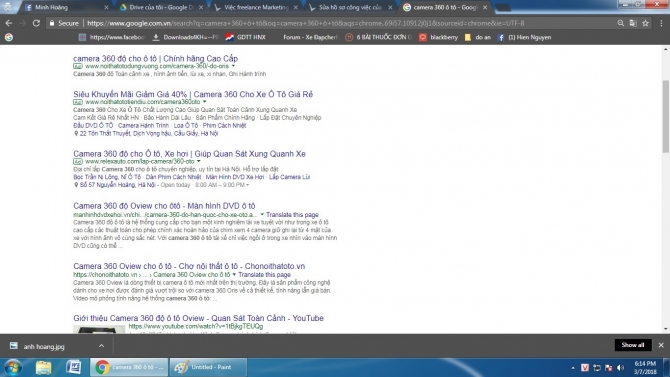This screenshot has height=377, width=670.
Task: Open Google shortcut in bookmarks bar
Action: coord(9,38)
